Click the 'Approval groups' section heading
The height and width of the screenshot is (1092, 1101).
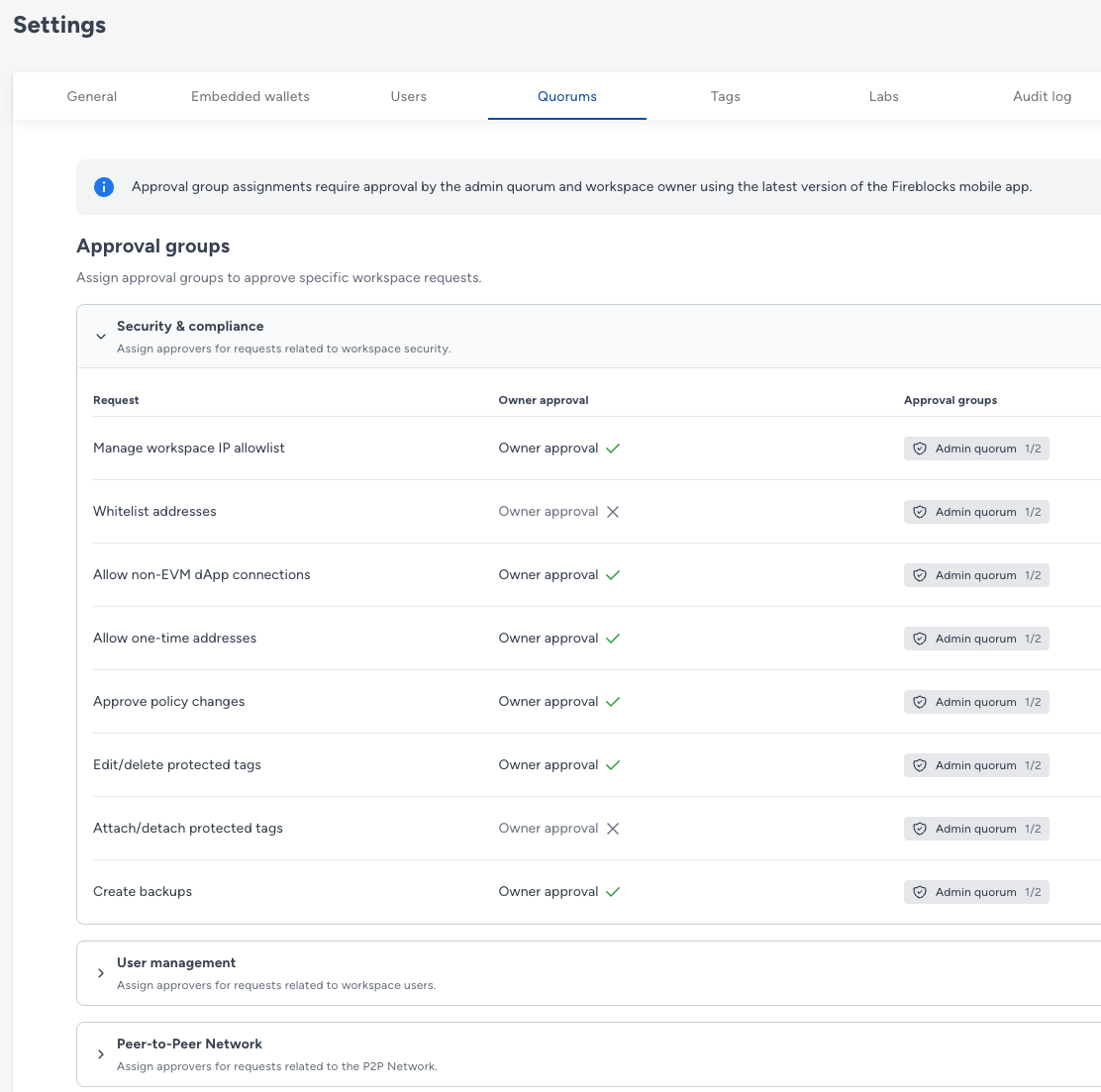pyautogui.click(x=153, y=247)
